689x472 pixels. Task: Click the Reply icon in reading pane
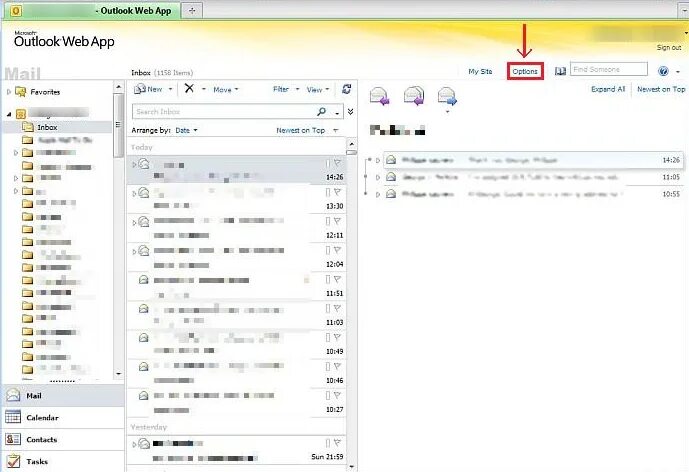coord(380,96)
